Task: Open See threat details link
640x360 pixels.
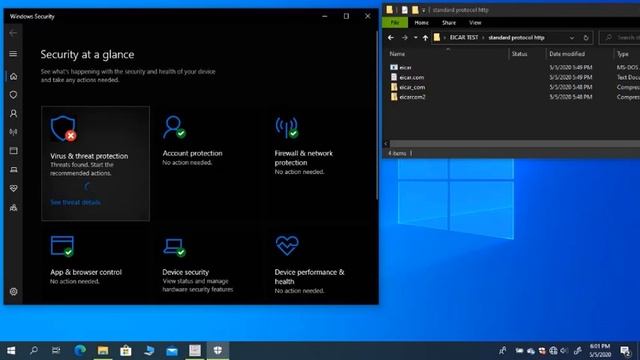Action: click(76, 202)
